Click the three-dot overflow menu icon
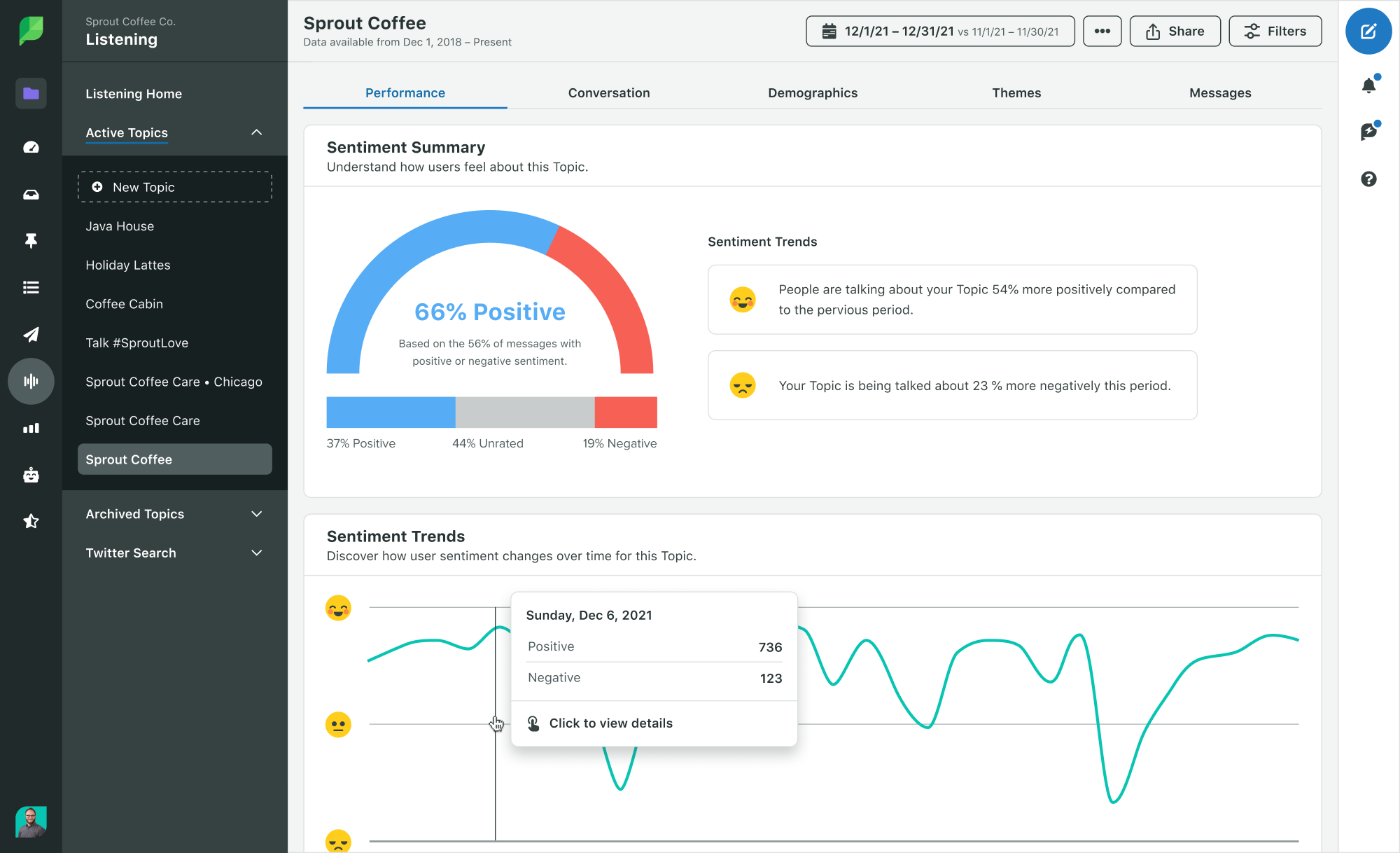 click(1102, 32)
